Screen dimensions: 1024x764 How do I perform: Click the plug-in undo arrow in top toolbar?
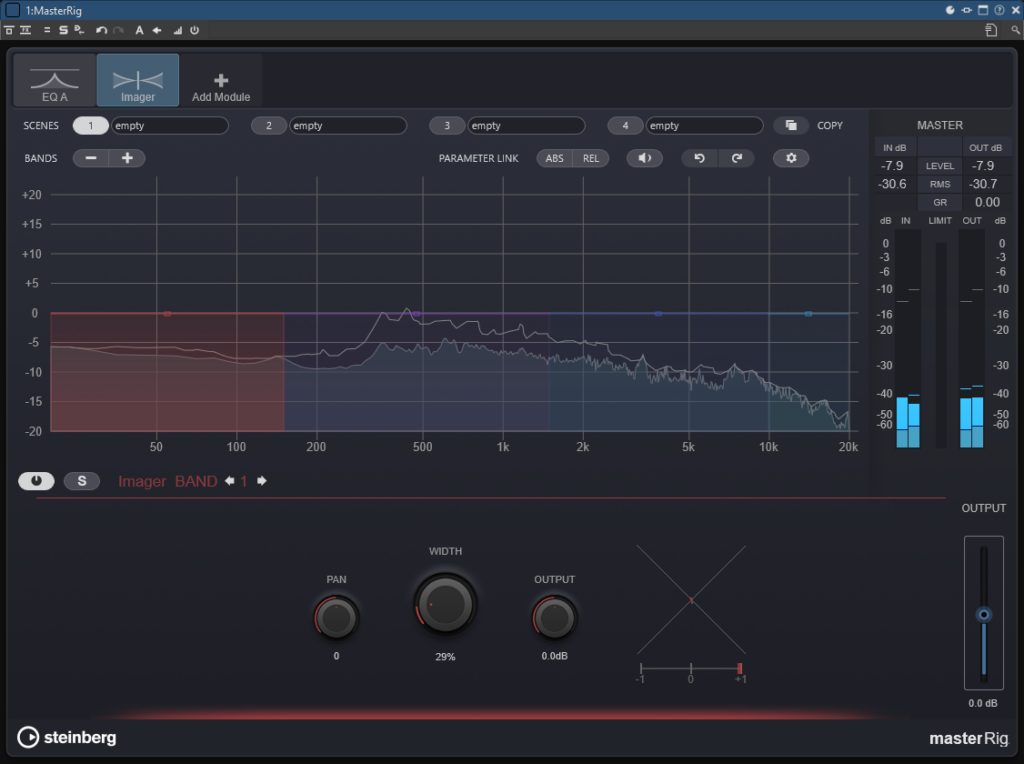tap(101, 30)
